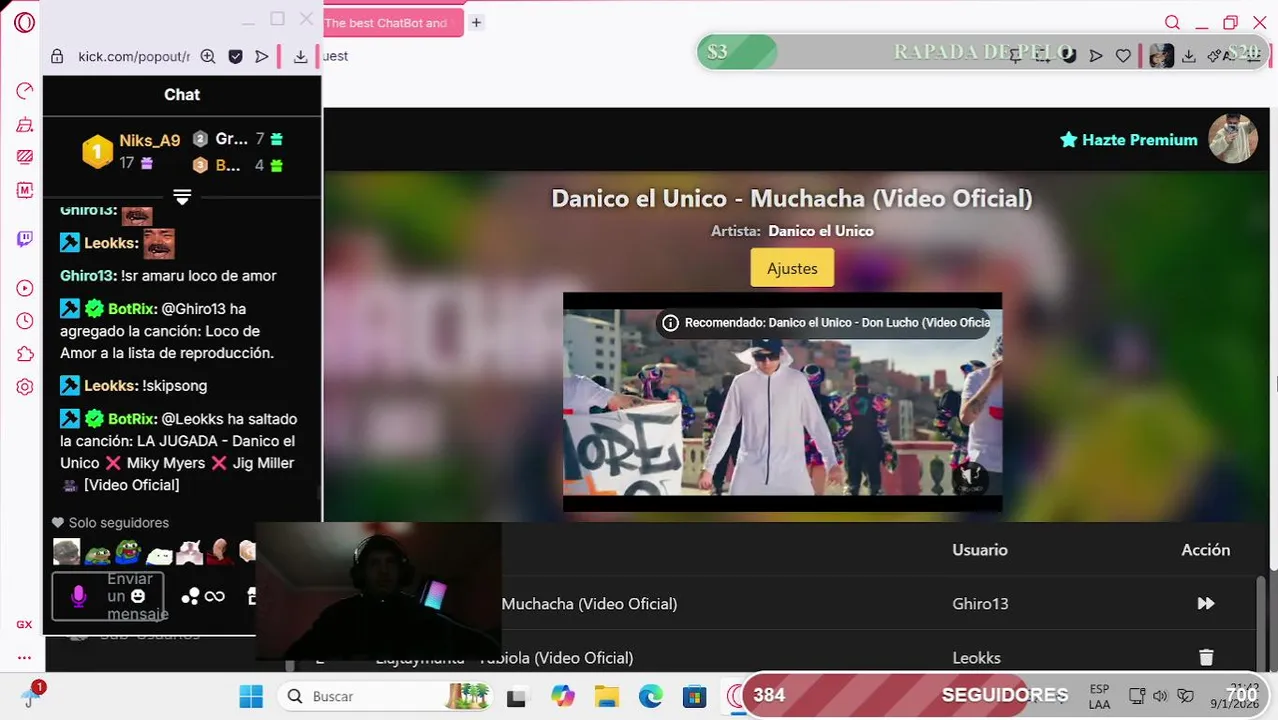1278x720 pixels.
Task: Click the second-place gifter Gr... entry
Action: 237,139
